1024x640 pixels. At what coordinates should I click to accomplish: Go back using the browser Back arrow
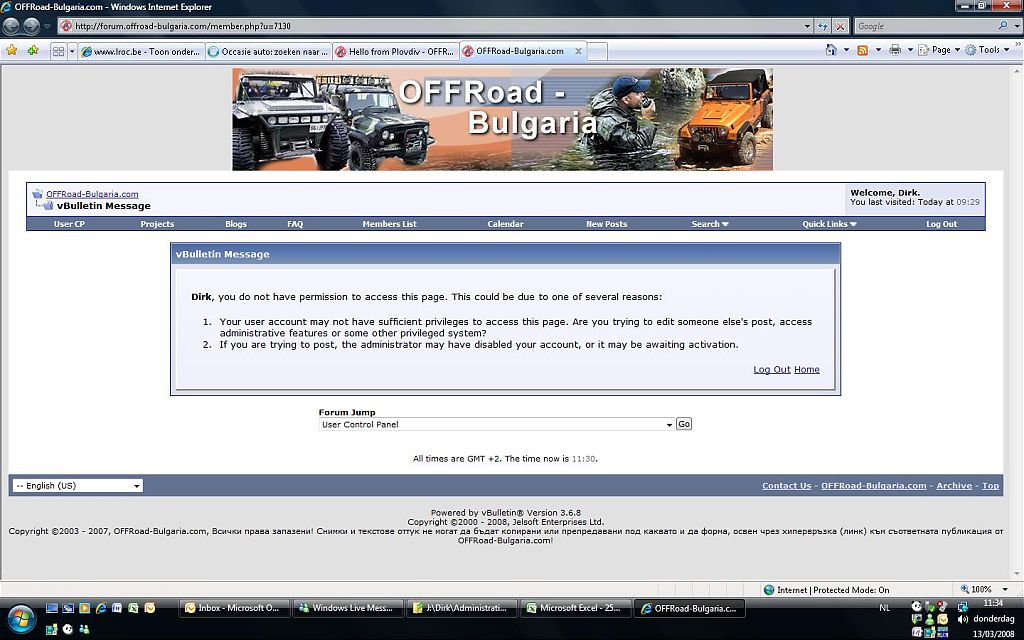click(x=11, y=26)
